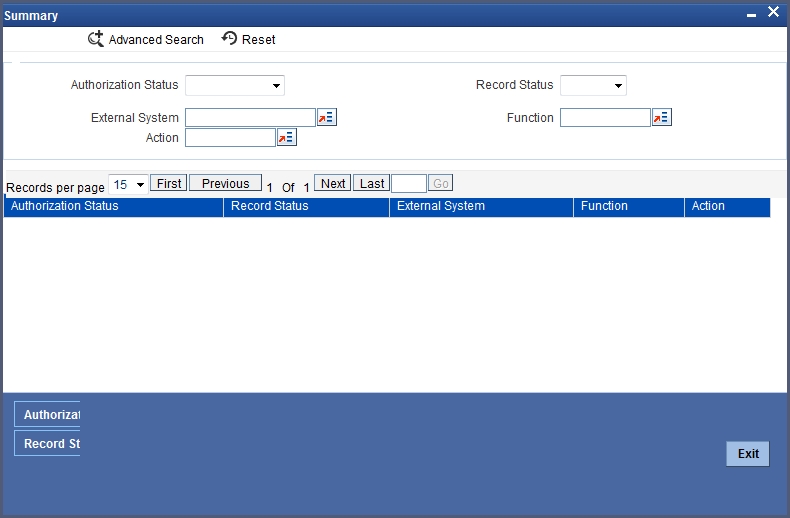Screen dimensions: 790x518
Task: Click the Record Status legend box at bottom
Action: click(47, 443)
